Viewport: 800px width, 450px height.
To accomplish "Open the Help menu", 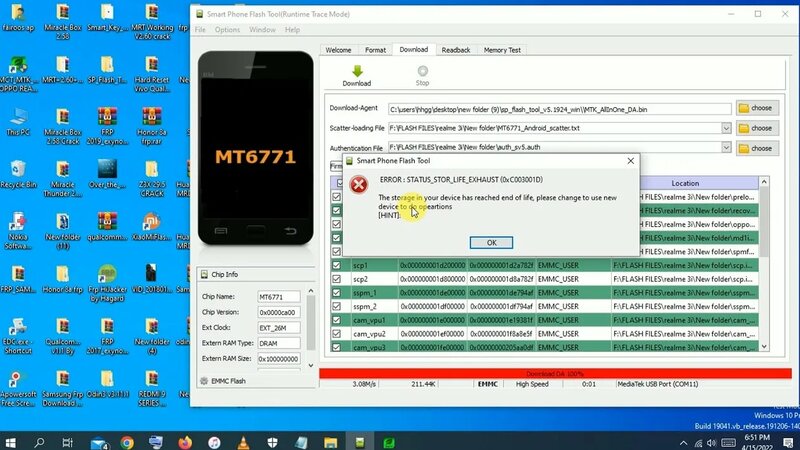I will (292, 30).
